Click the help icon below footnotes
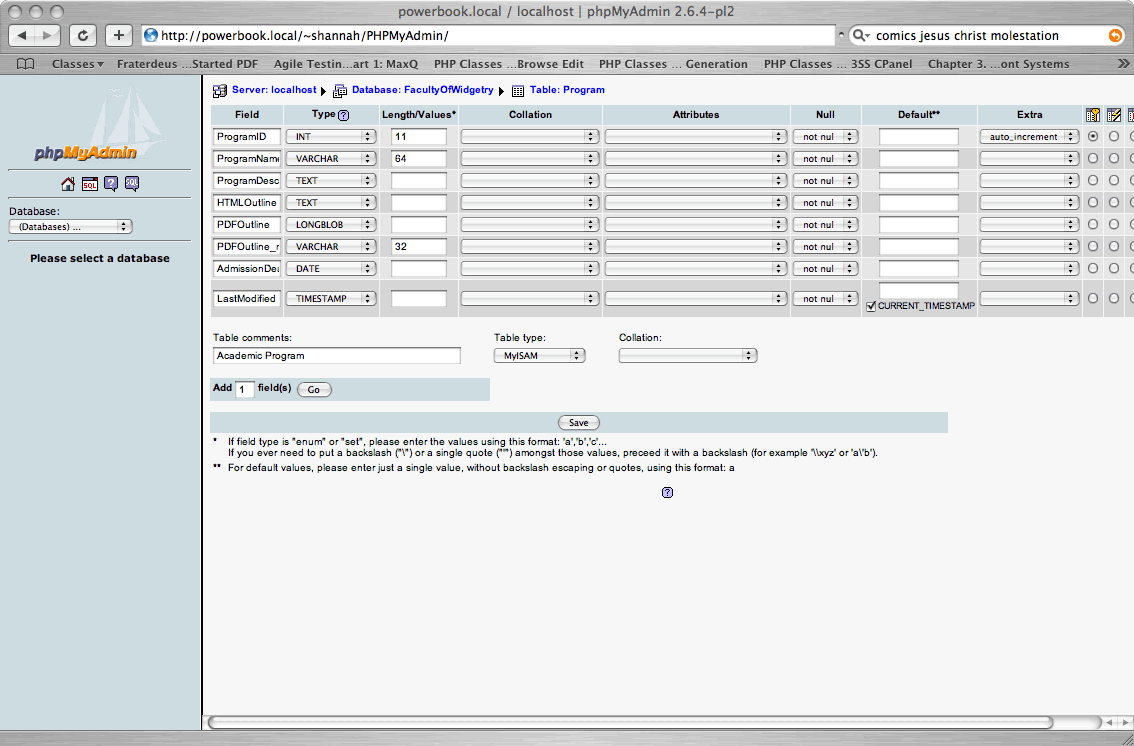 667,493
